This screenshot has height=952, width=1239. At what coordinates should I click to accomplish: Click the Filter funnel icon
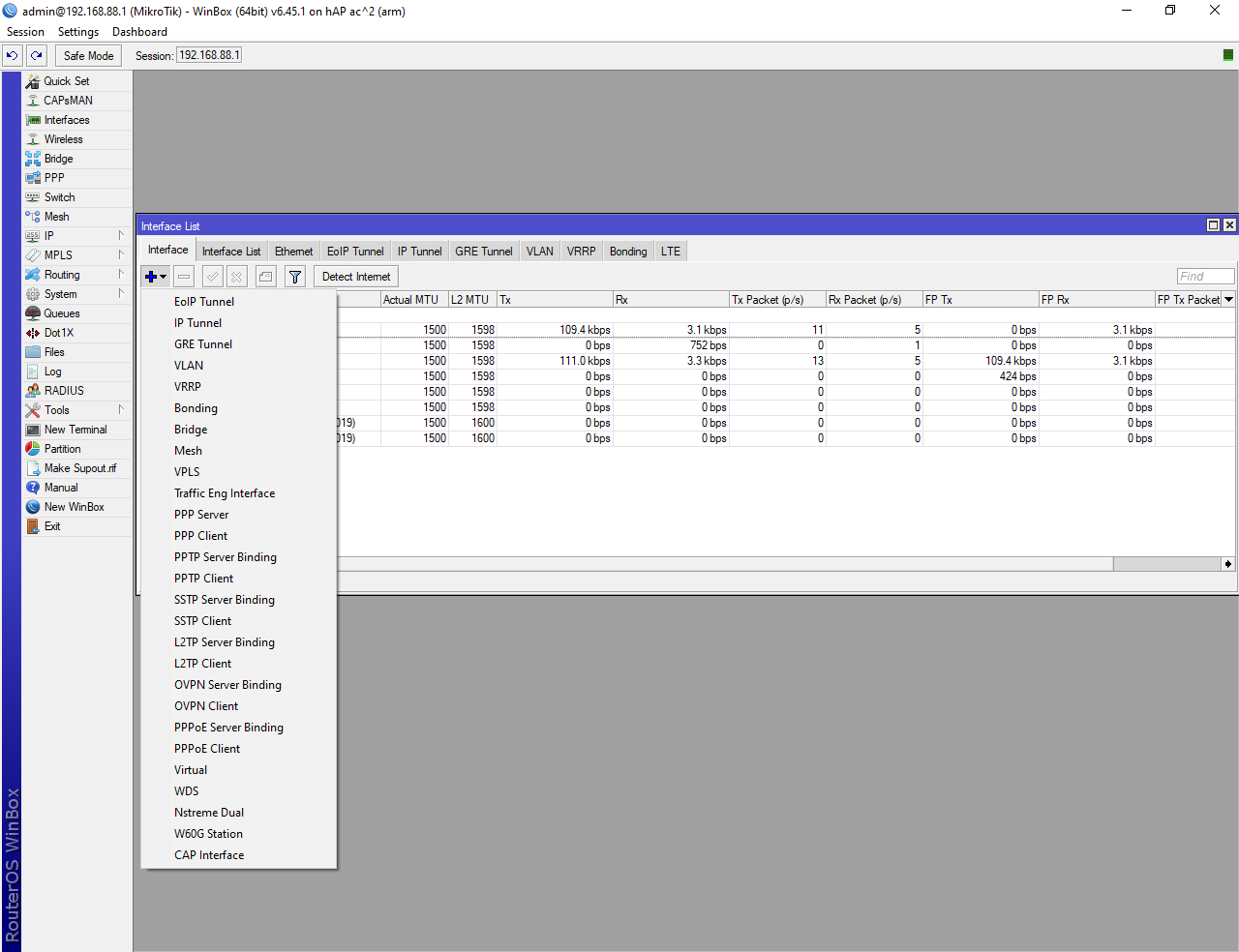pos(295,277)
